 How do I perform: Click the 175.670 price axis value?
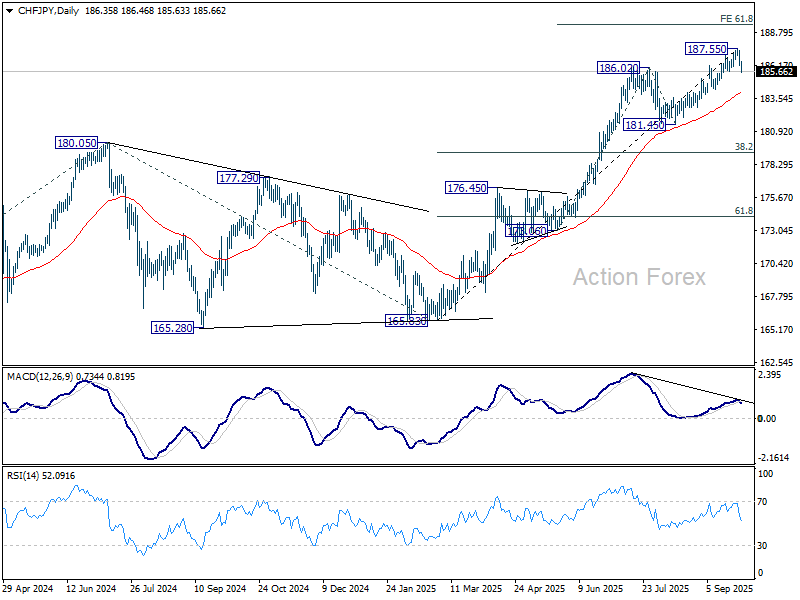[x=777, y=198]
